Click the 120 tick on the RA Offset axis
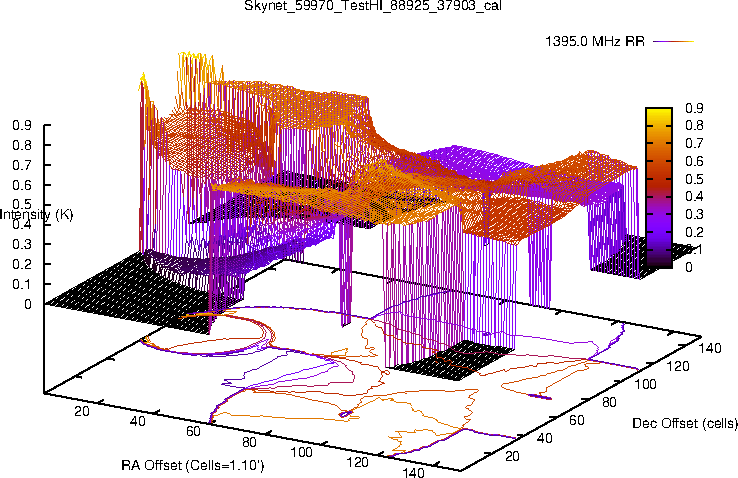 (357, 462)
